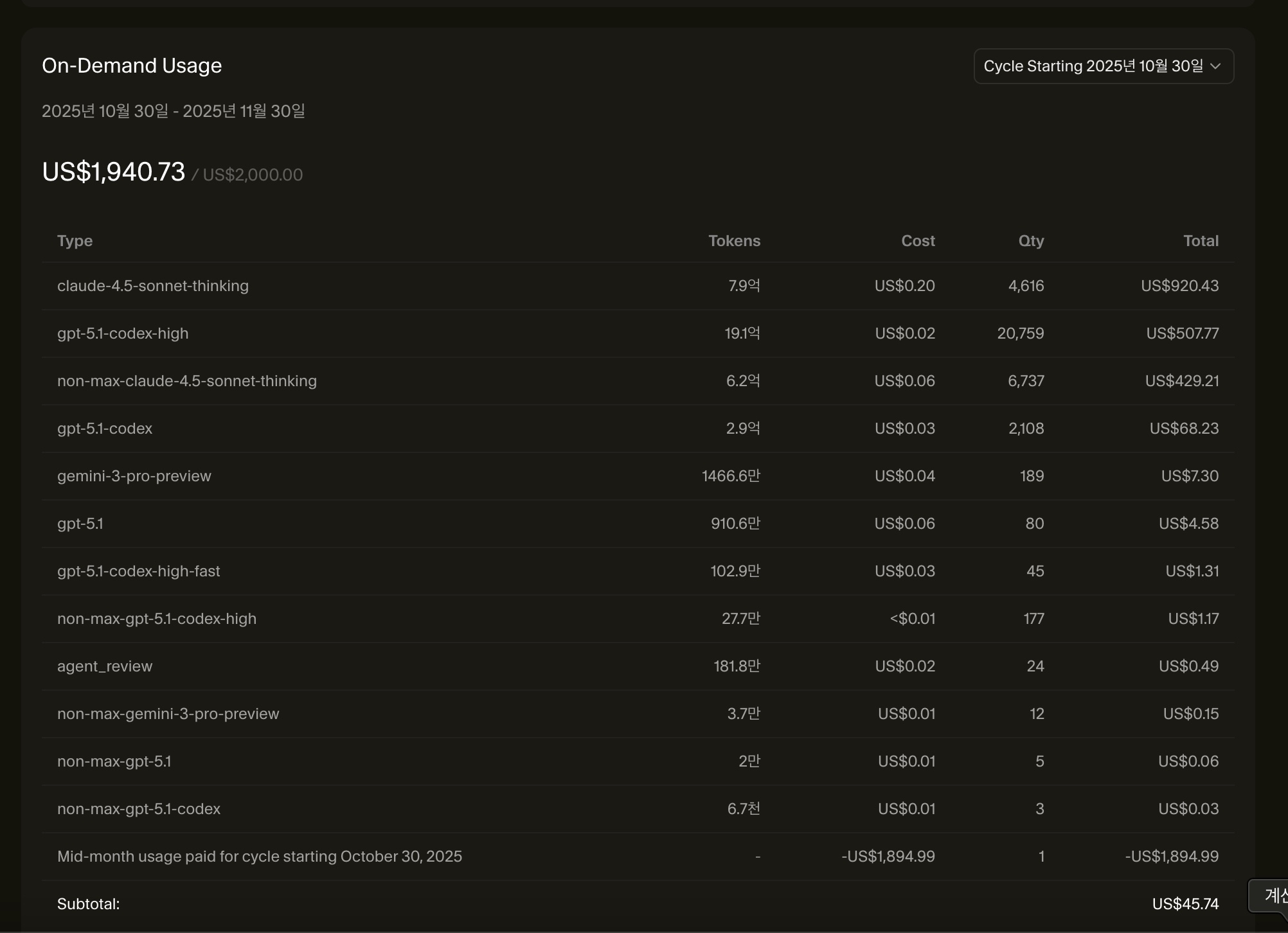
Task: Click the Subtotal US$45.74 value
Action: (x=1185, y=904)
